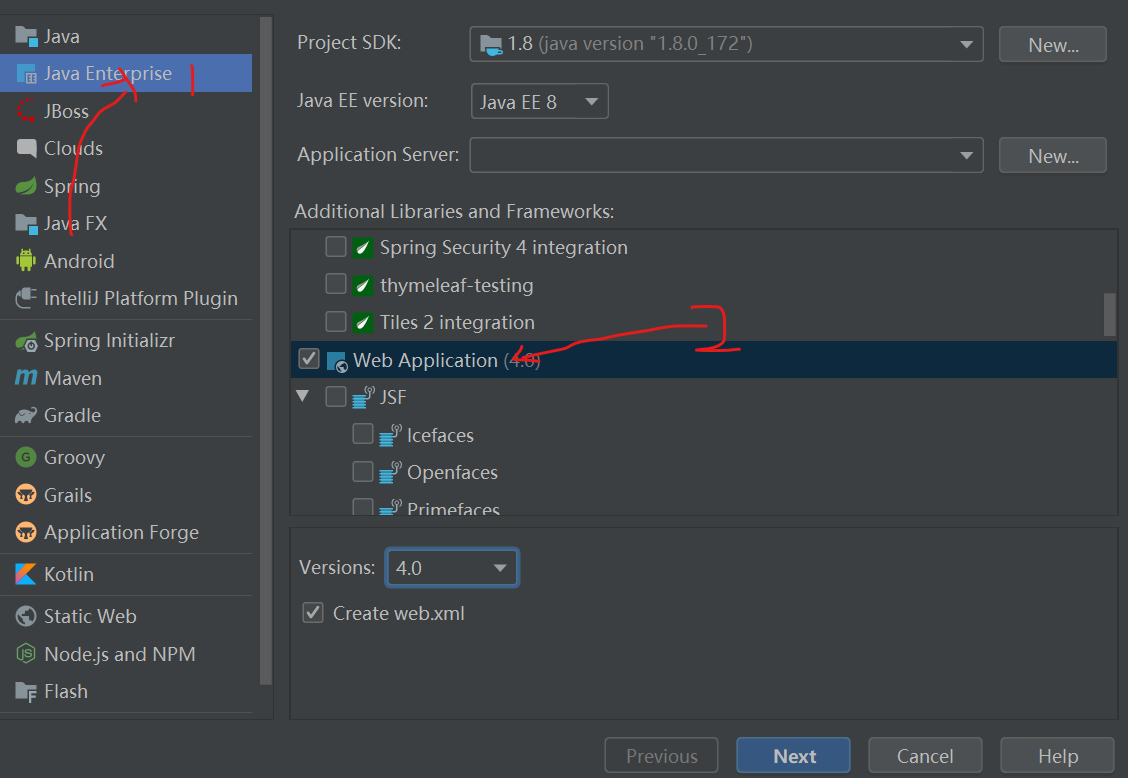
Task: Click the Cancel button
Action: pyautogui.click(x=925, y=756)
